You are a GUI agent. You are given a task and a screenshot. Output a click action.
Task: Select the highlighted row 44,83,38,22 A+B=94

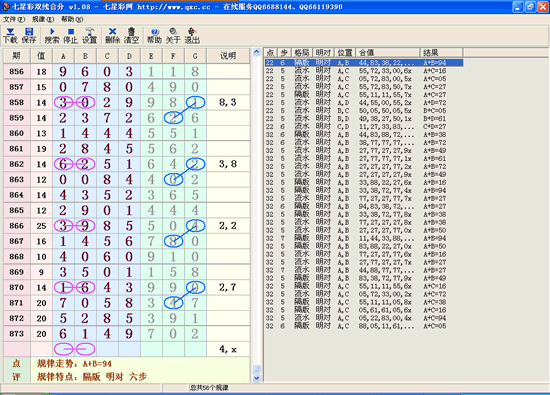(364, 63)
